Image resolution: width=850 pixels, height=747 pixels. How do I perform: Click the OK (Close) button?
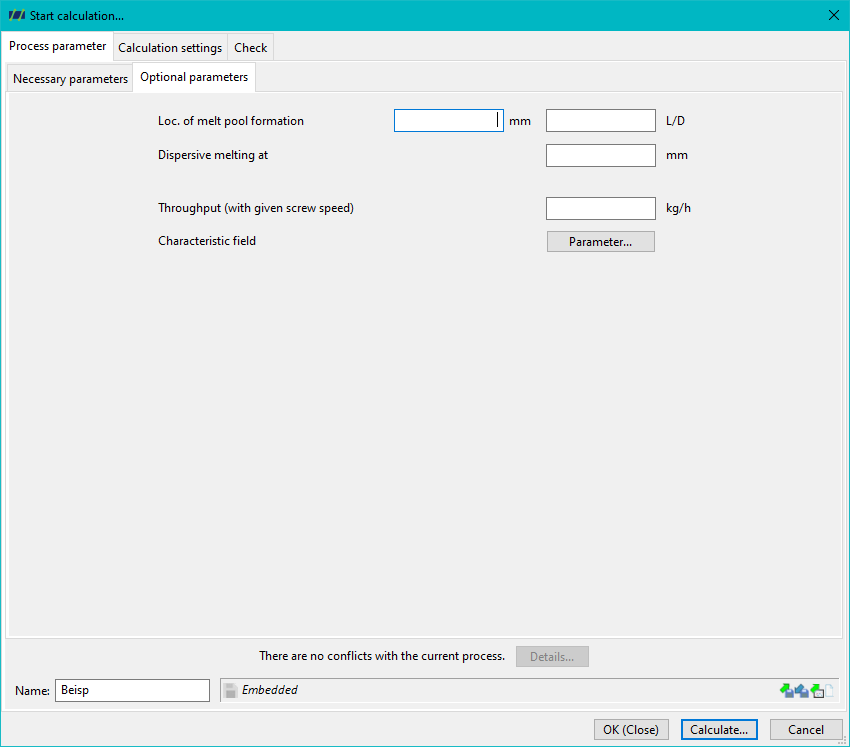pyautogui.click(x=631, y=730)
